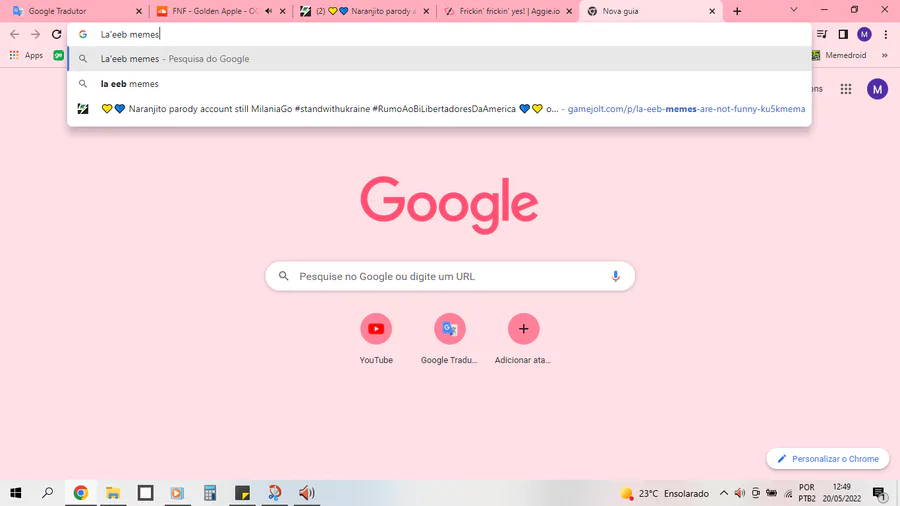Close the Aggie.io tab
The width and height of the screenshot is (900, 506).
(x=569, y=11)
